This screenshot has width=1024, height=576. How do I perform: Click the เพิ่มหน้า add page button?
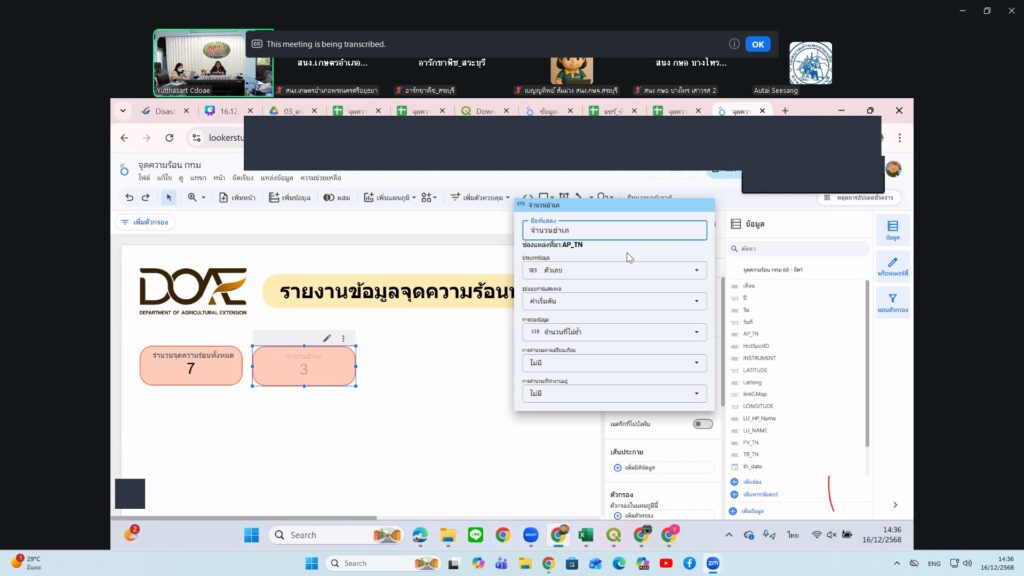pyautogui.click(x=239, y=198)
